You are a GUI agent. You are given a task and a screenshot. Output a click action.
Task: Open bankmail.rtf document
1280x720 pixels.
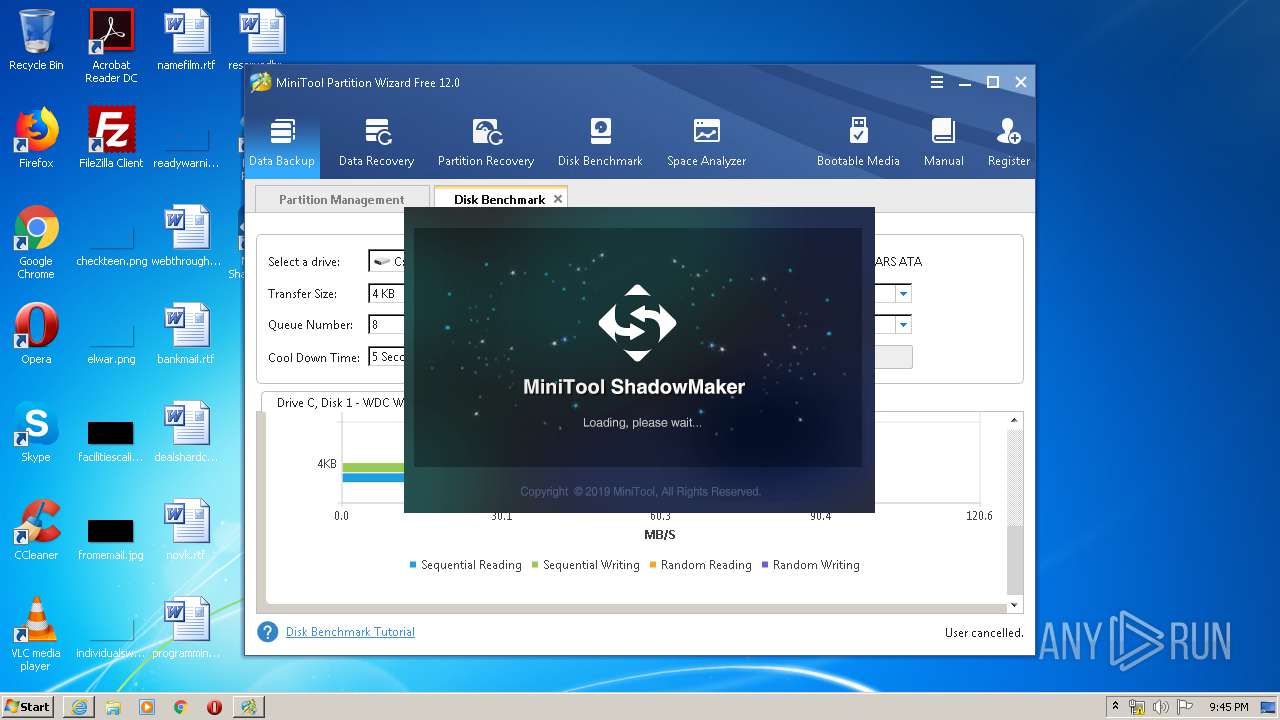tap(186, 334)
